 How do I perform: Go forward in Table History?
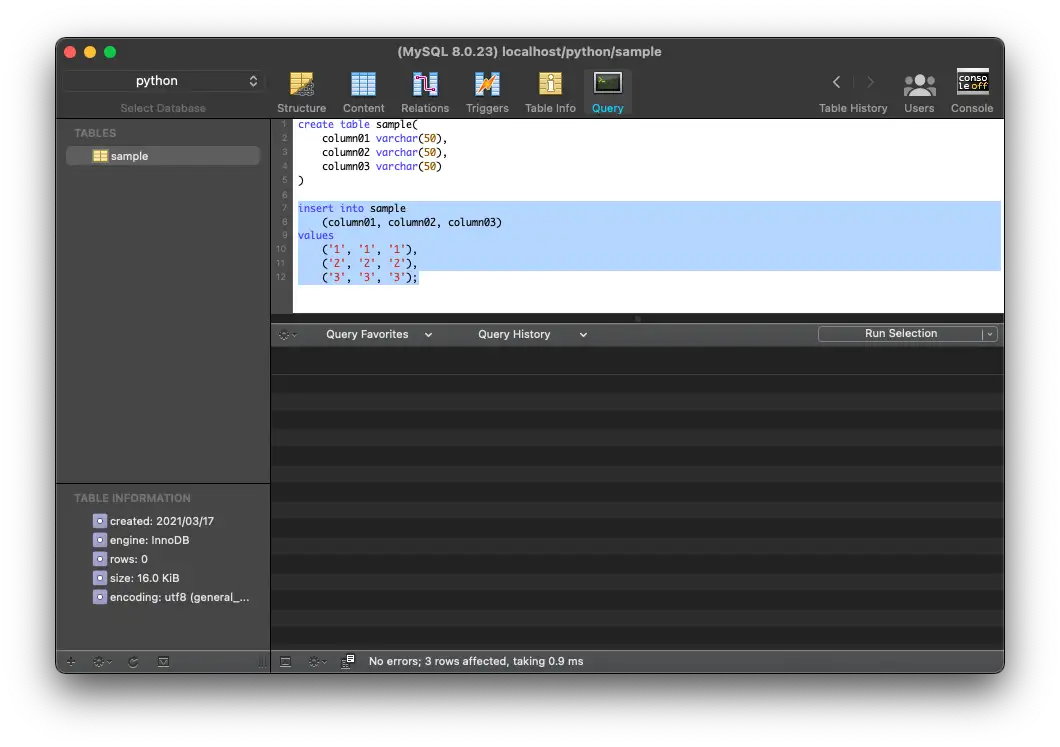(x=870, y=82)
